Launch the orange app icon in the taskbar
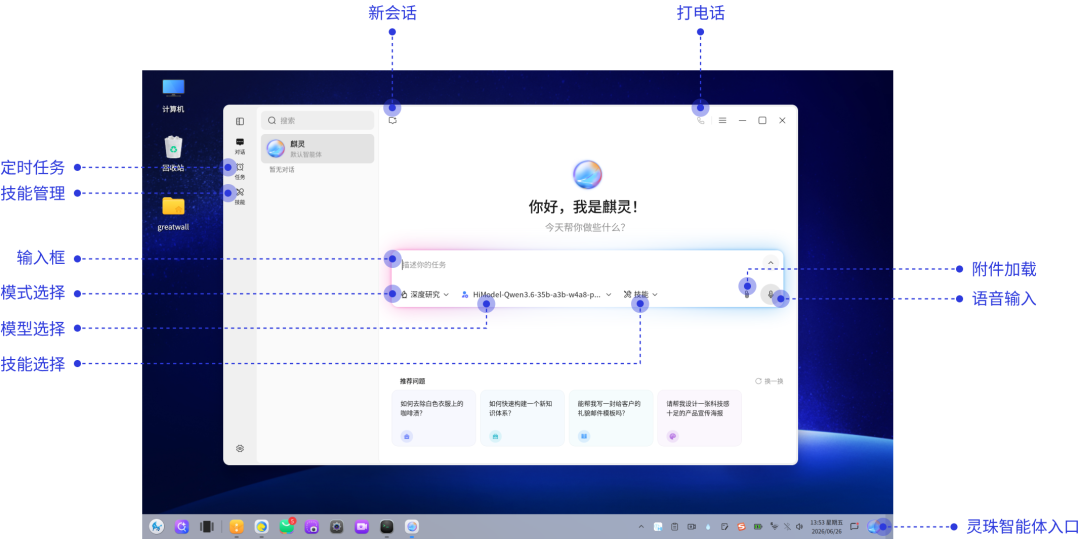The image size is (1080, 539). click(237, 527)
